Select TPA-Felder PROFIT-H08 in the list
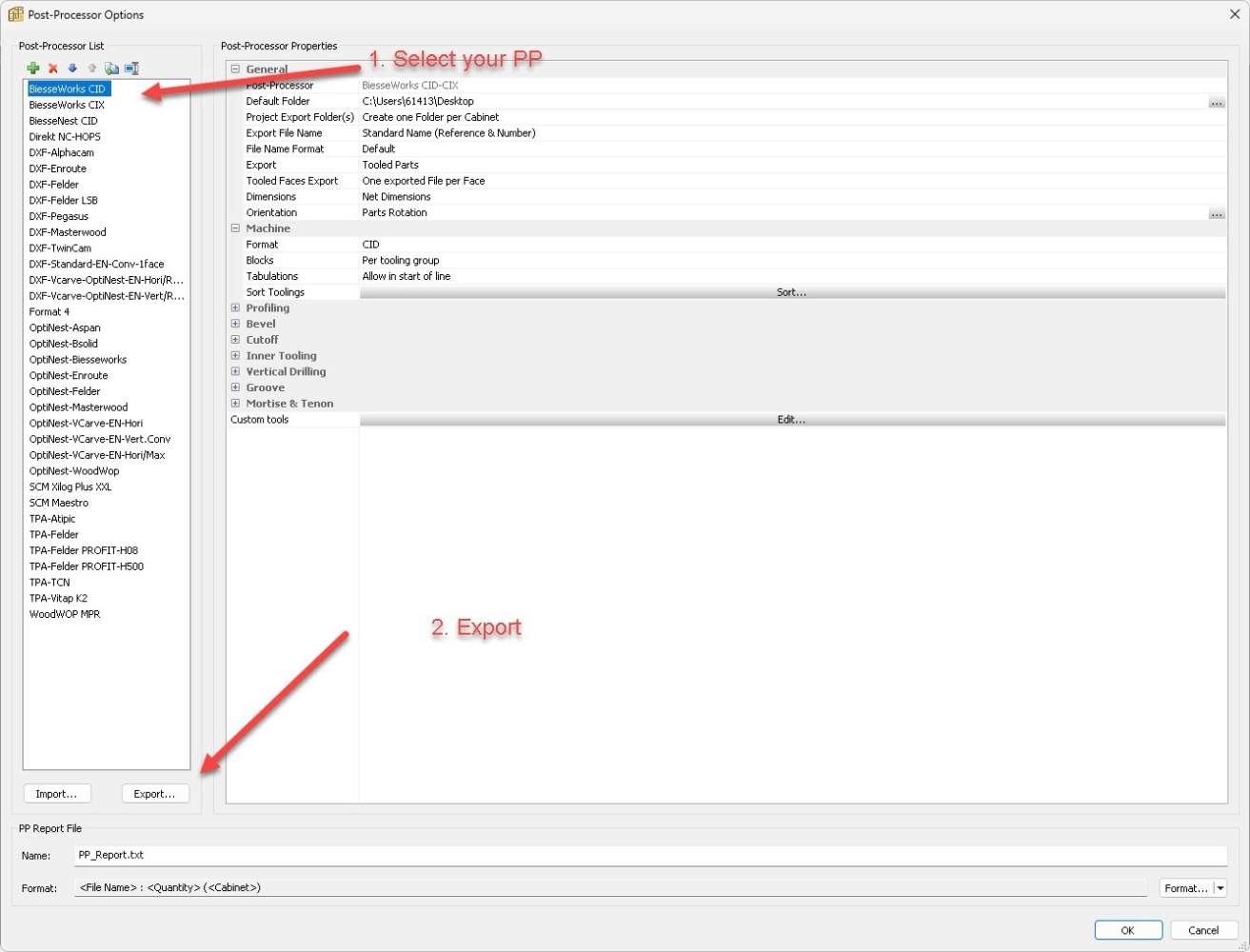The width and height of the screenshot is (1250, 952). click(83, 550)
